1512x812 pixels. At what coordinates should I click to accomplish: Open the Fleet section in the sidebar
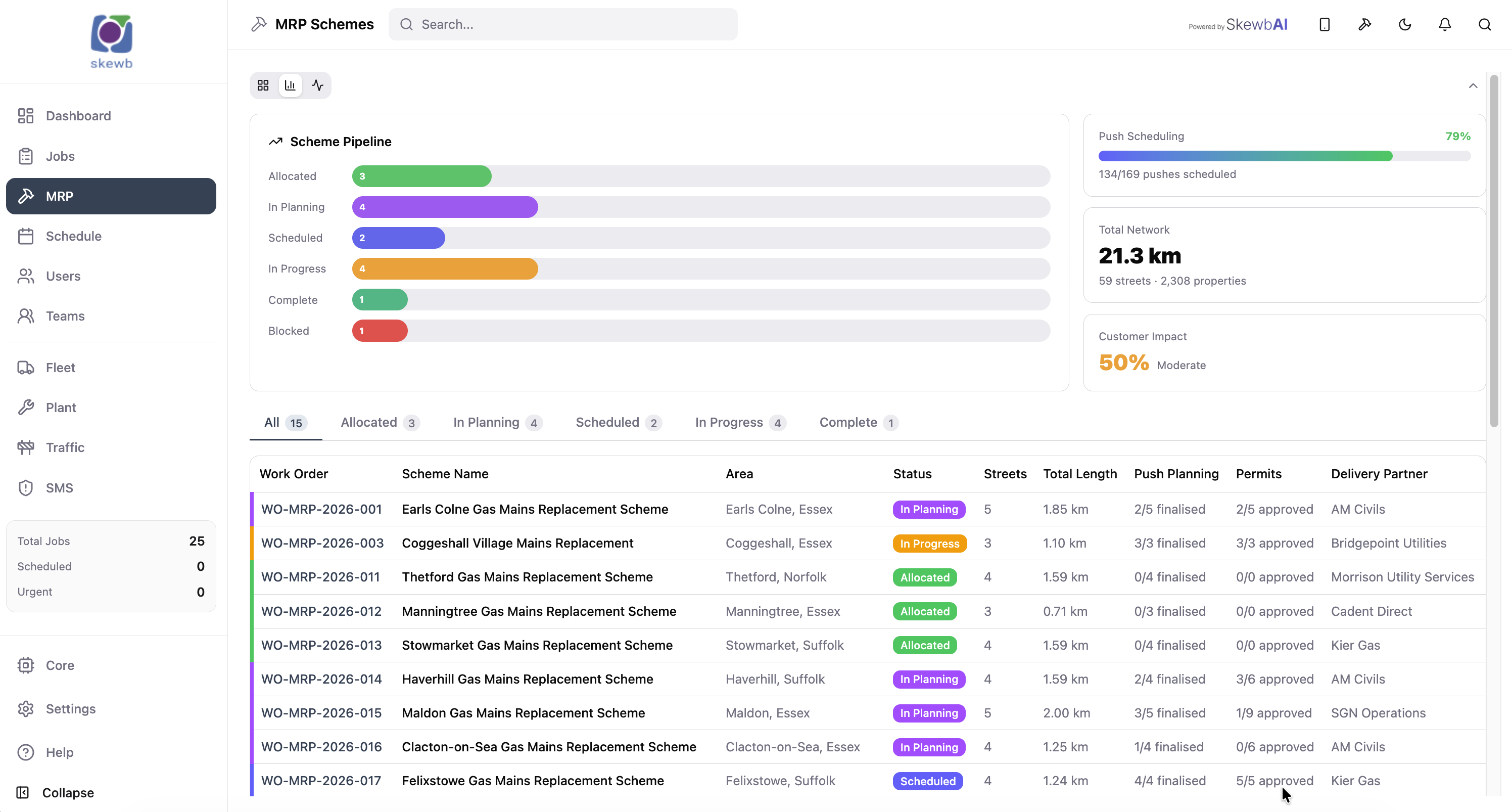(x=111, y=368)
